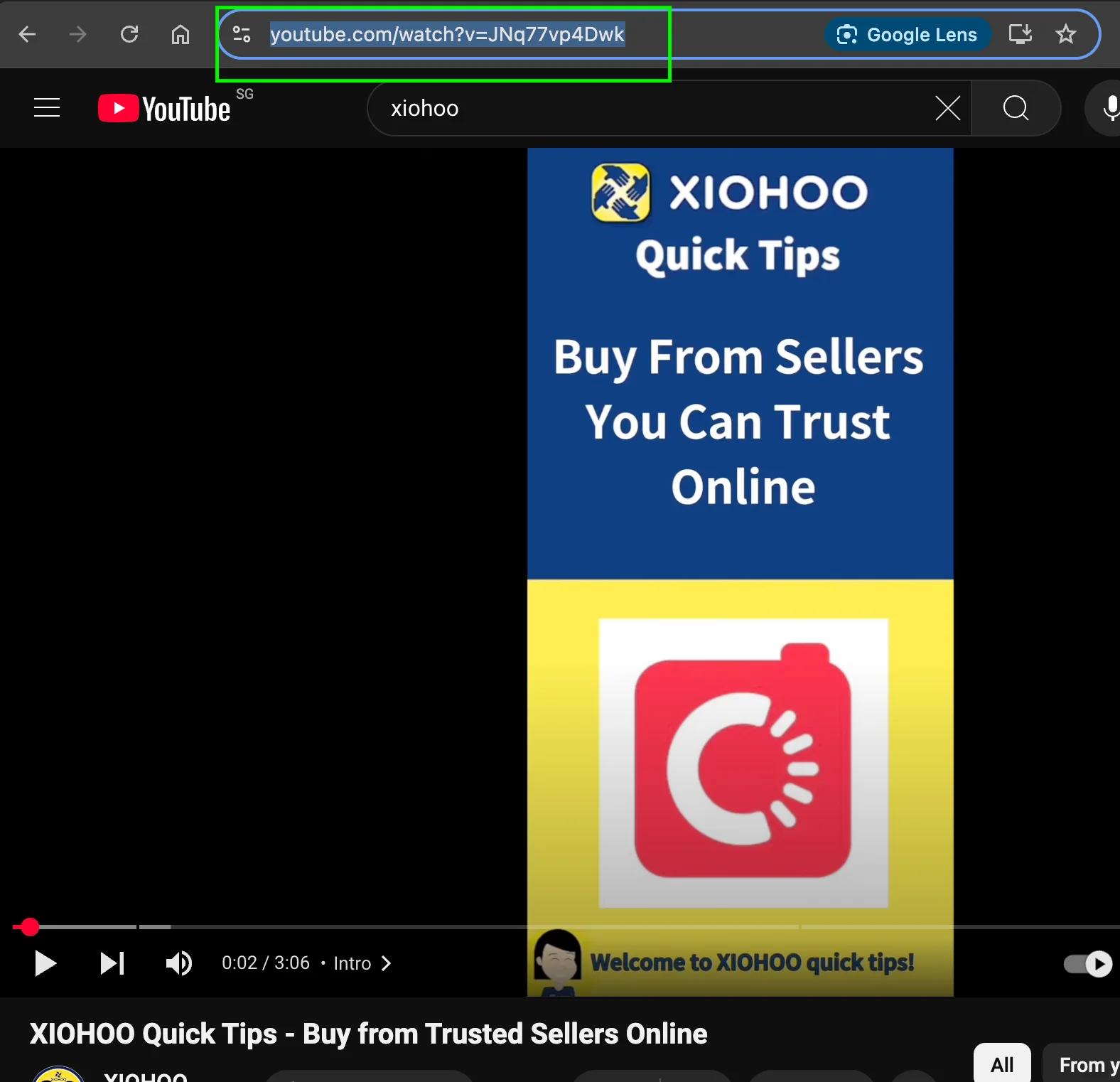Image resolution: width=1120 pixels, height=1082 pixels.
Task: Click the YouTube search magnifier button
Action: (x=1016, y=109)
